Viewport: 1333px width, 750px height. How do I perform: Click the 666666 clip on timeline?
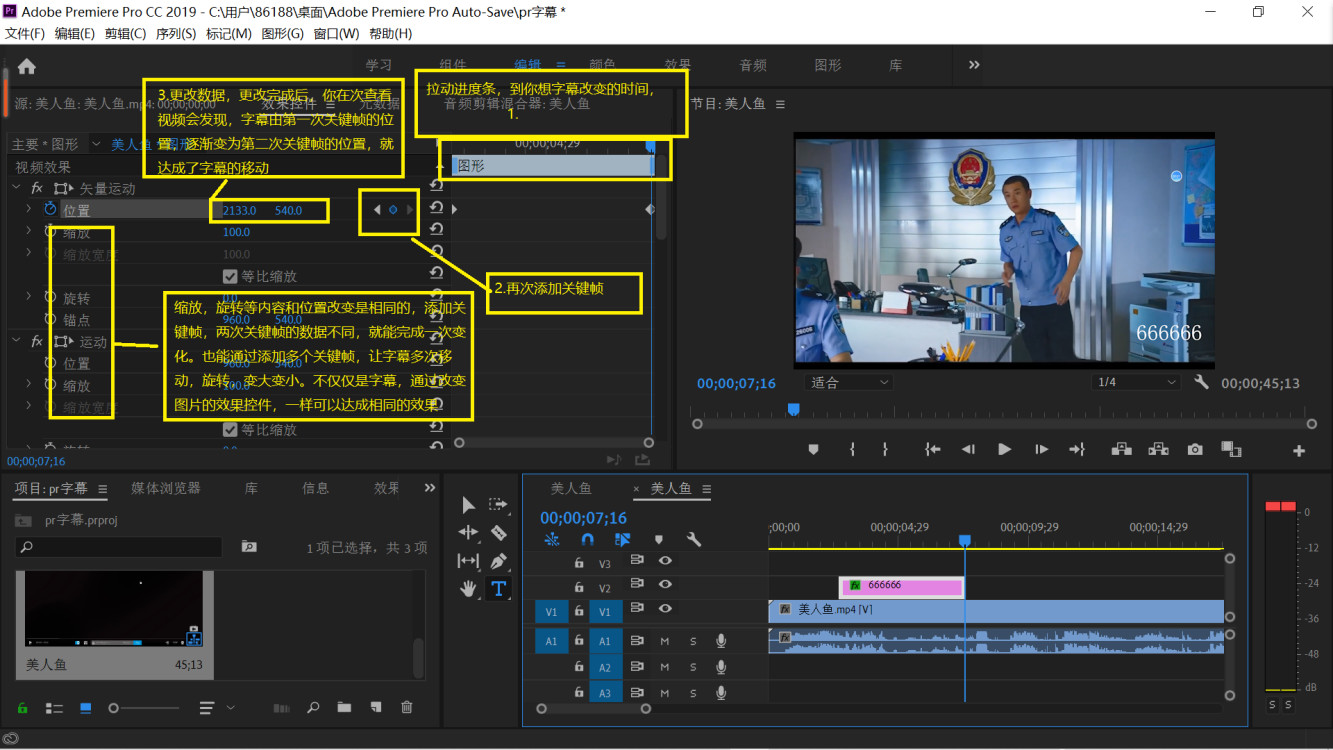[901, 586]
